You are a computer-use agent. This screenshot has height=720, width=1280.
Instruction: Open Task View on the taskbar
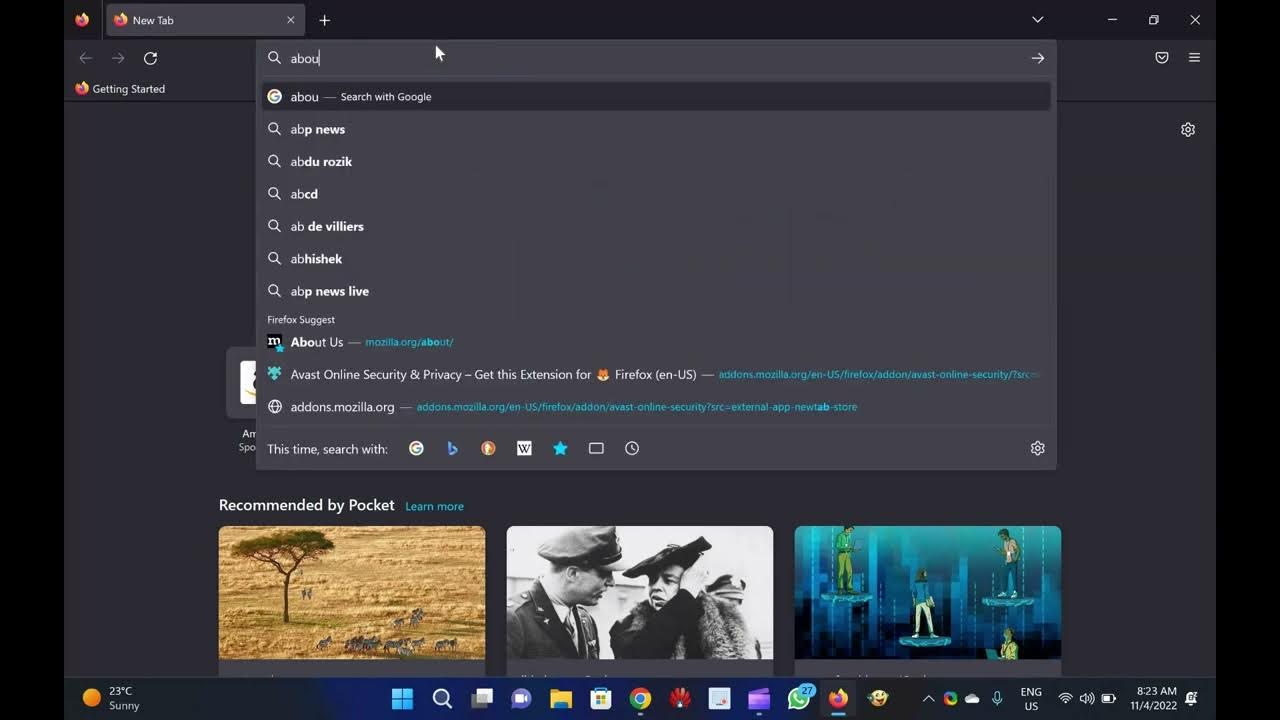[x=482, y=699]
